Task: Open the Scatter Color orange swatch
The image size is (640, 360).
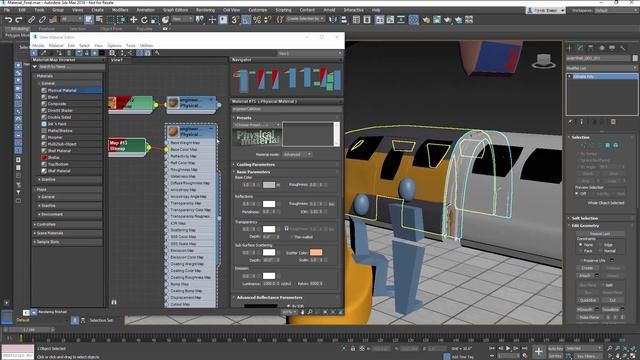Action: click(x=316, y=252)
